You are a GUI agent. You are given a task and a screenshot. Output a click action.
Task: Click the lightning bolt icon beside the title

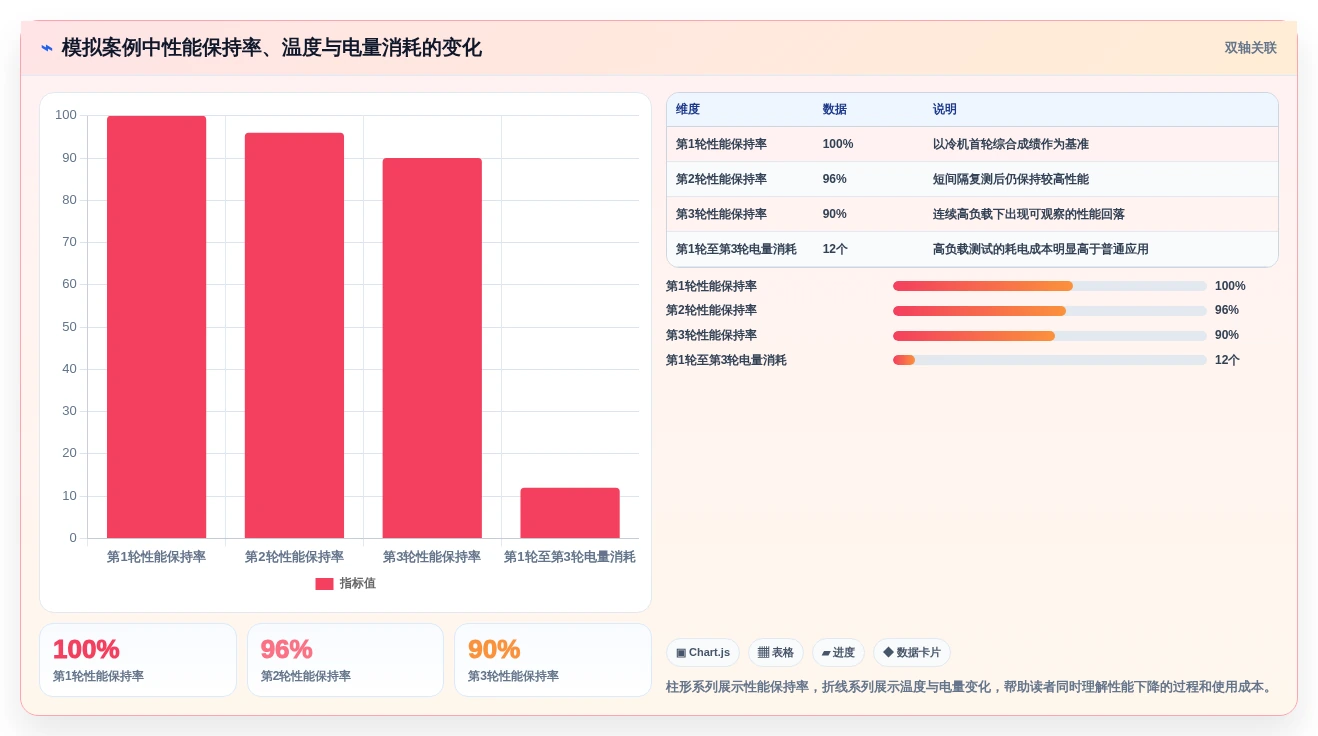pyautogui.click(x=47, y=48)
